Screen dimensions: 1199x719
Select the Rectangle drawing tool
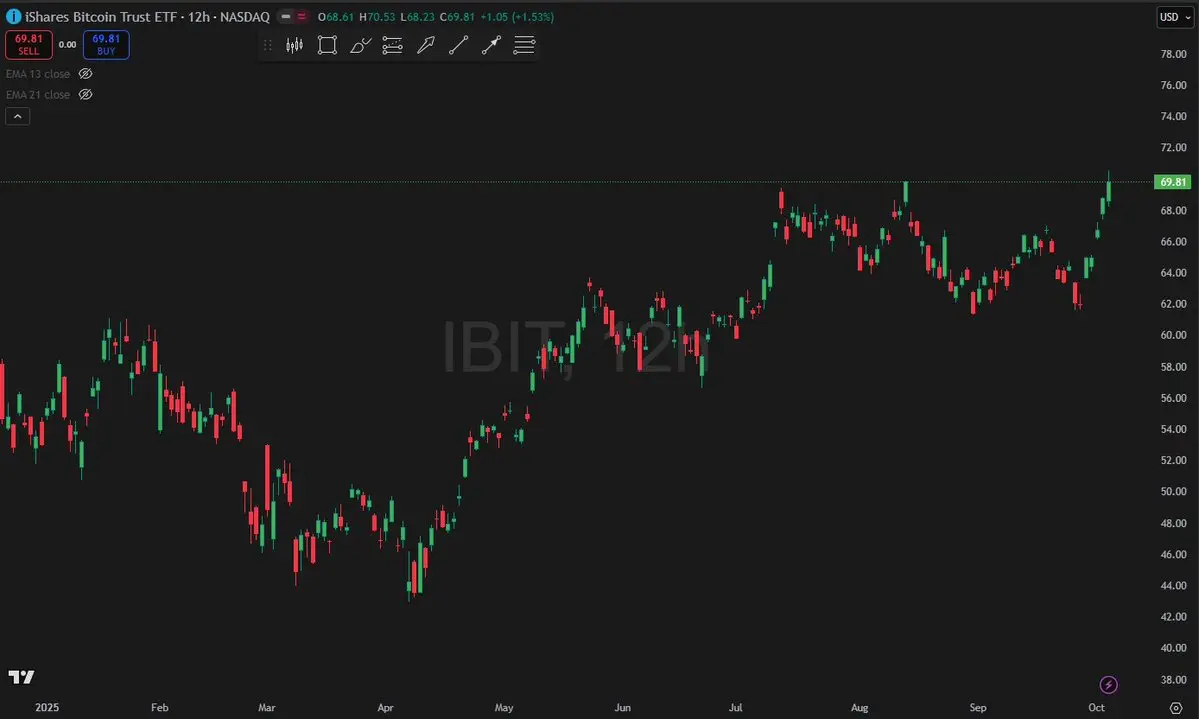(327, 45)
